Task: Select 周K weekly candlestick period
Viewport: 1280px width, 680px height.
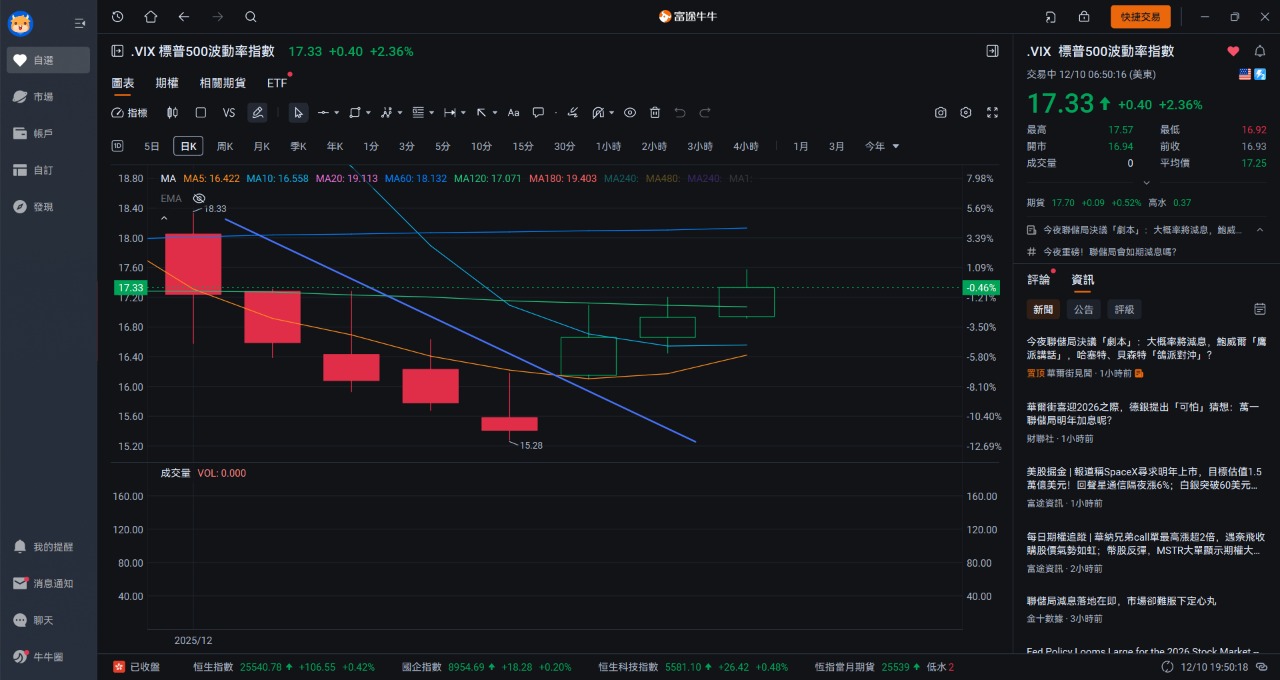Action: 225,146
